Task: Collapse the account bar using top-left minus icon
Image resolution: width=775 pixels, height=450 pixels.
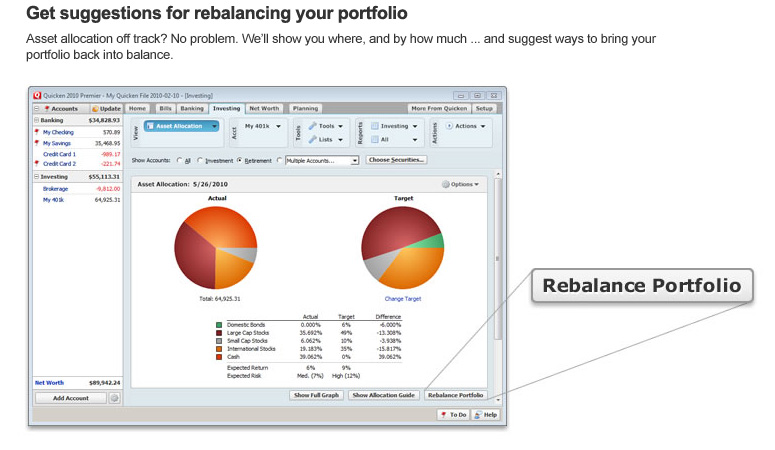Action: (x=37, y=108)
